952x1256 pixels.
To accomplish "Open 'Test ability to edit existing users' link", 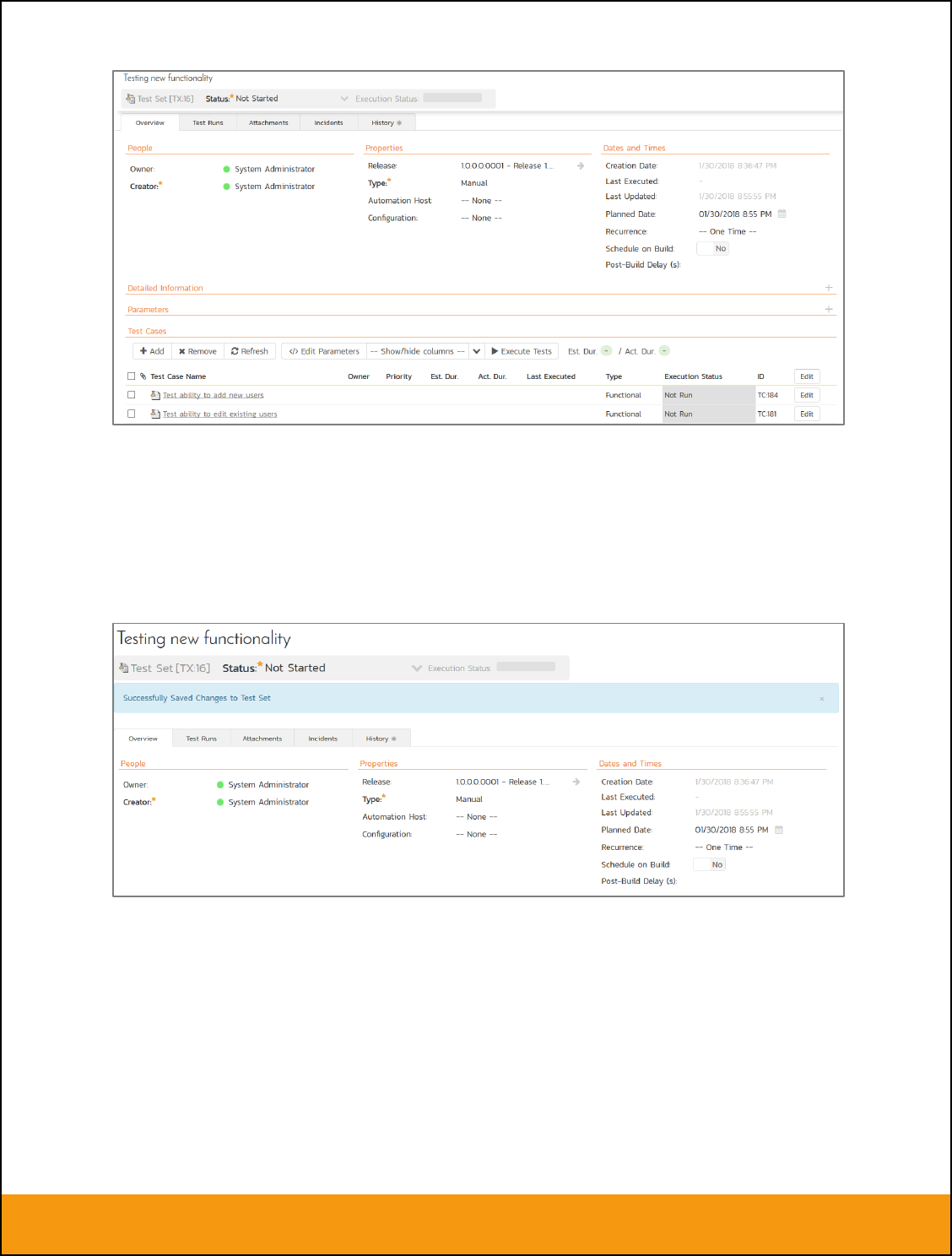I will 219,414.
